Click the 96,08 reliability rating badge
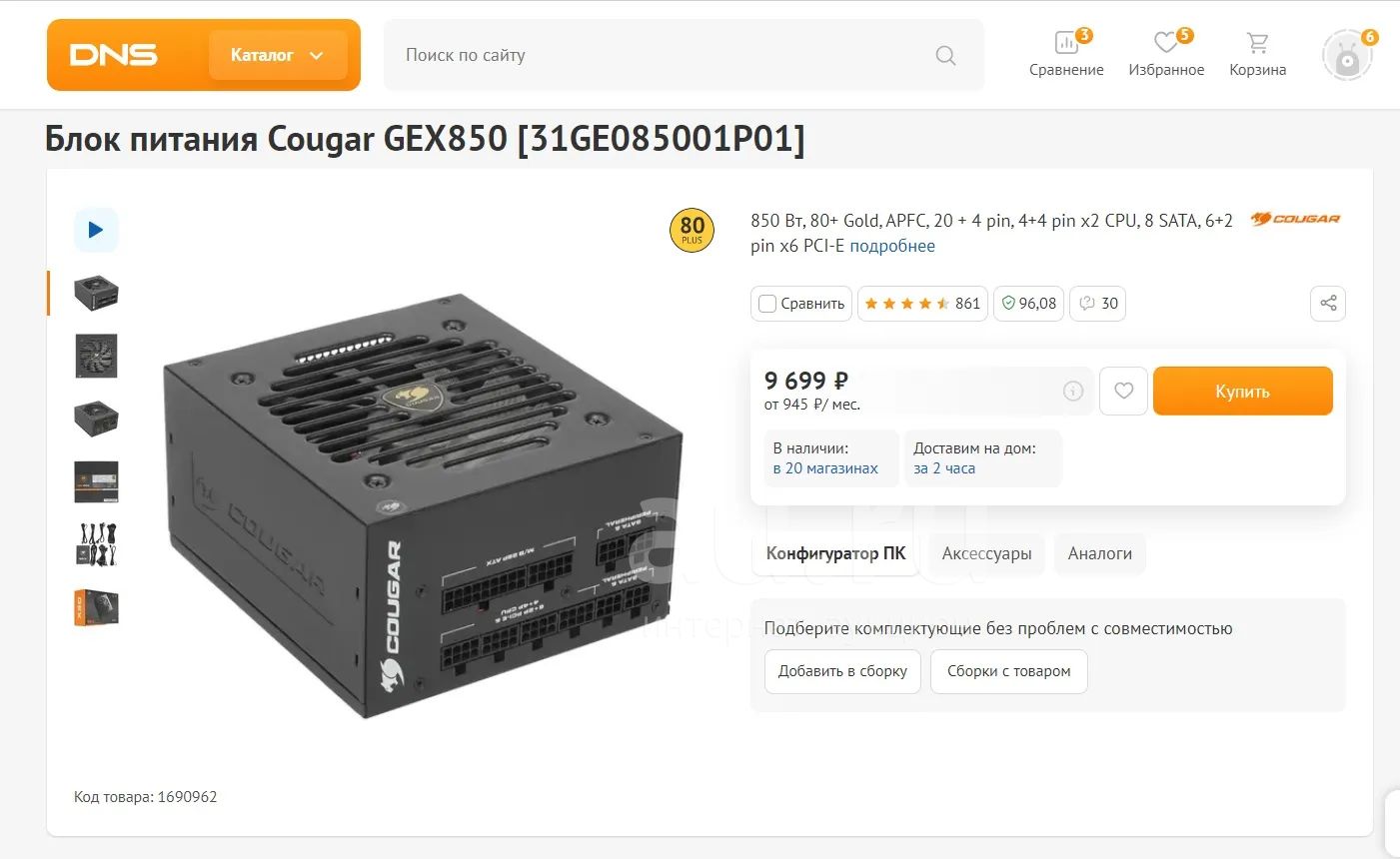The height and width of the screenshot is (859, 1400). (1028, 304)
